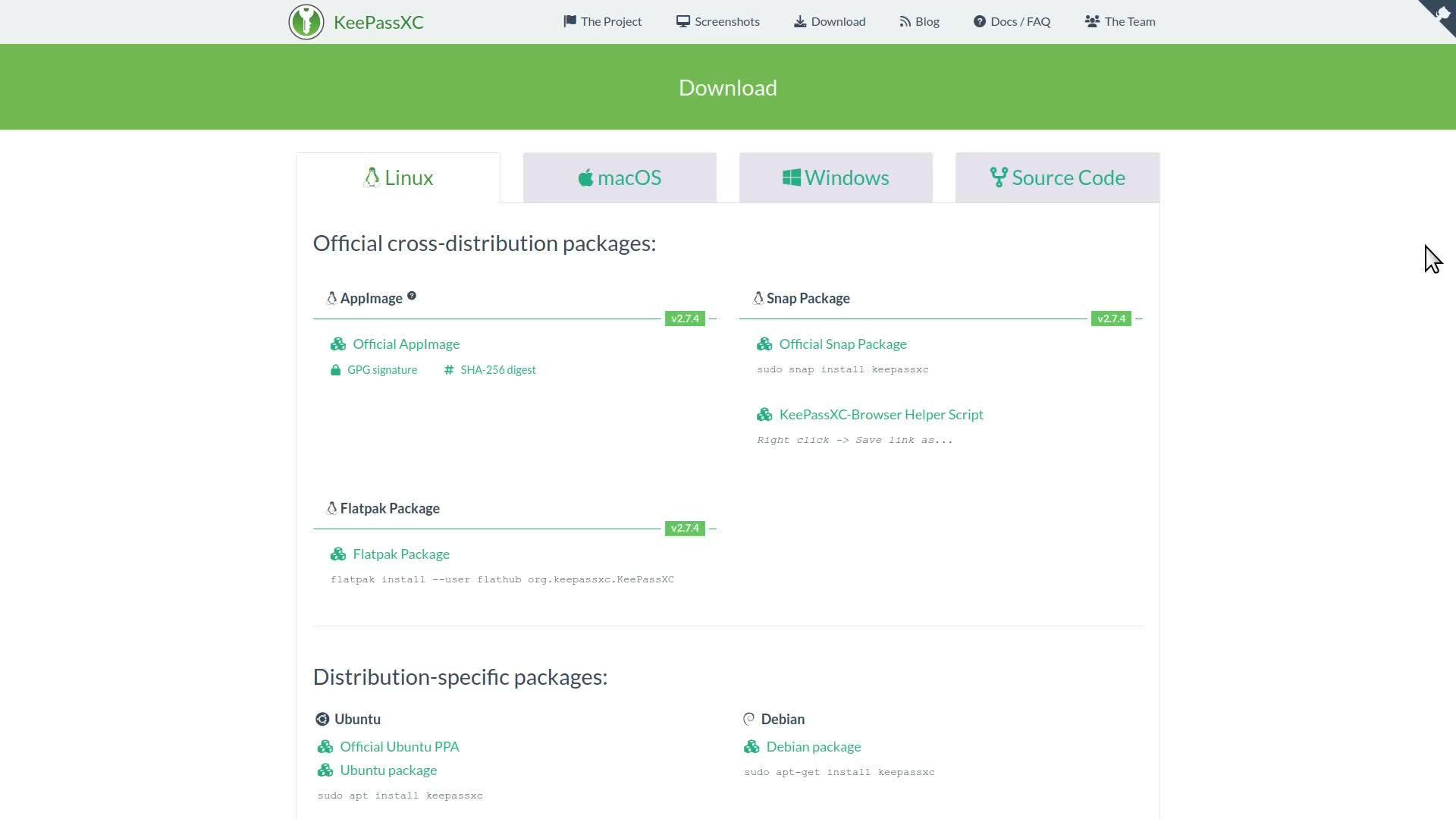1456x819 pixels.
Task: Open the SHA-256 digest link
Action: point(498,370)
